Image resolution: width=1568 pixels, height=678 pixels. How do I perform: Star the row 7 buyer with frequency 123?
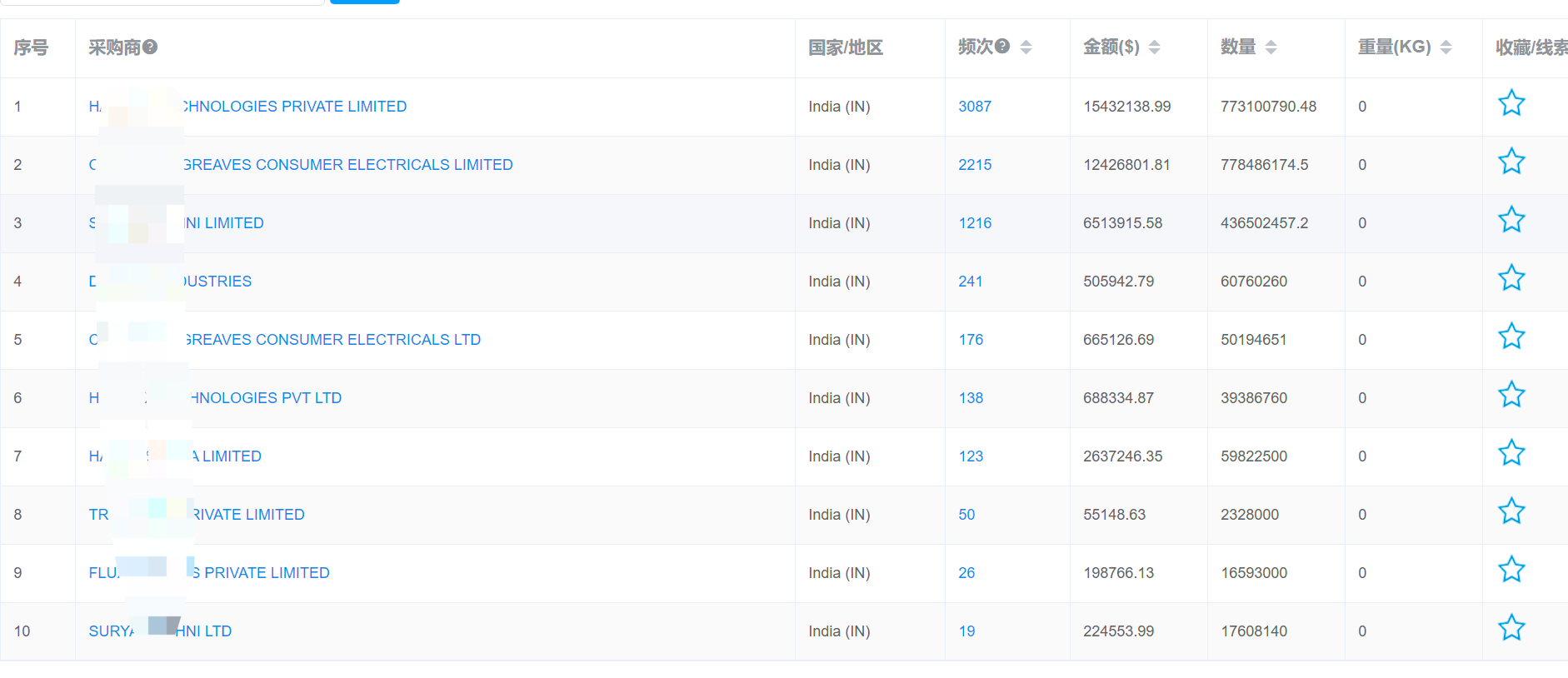pos(1511,453)
